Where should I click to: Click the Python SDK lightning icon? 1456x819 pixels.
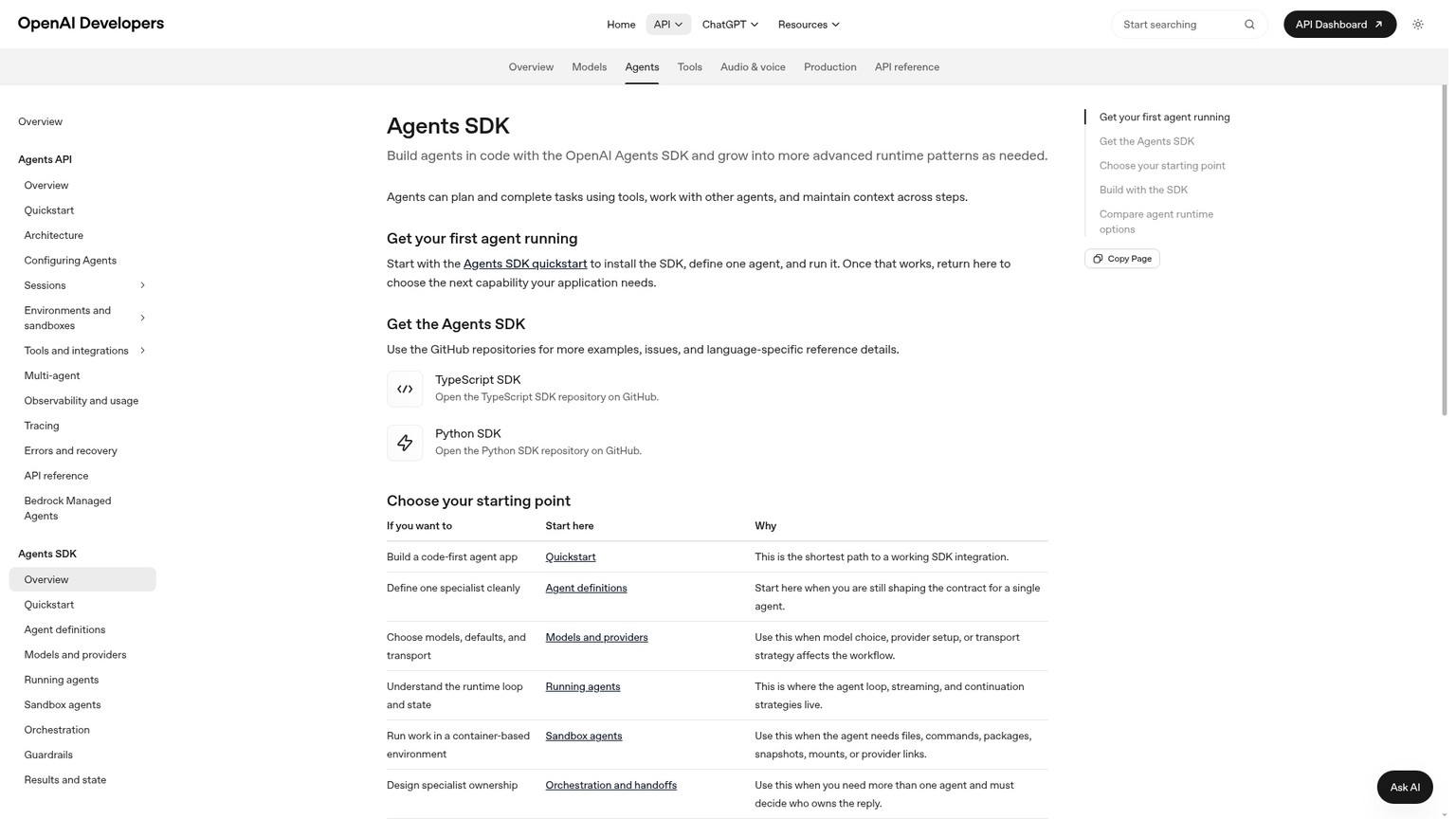405,443
